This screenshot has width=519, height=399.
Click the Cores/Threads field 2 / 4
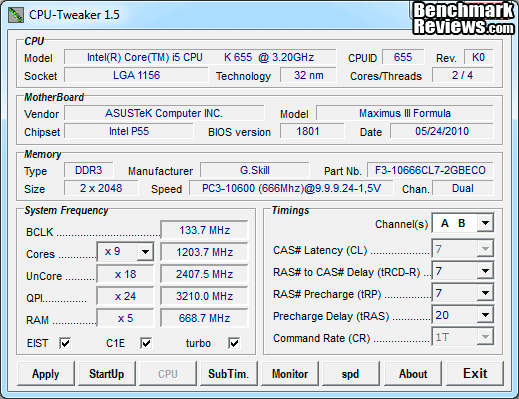click(x=463, y=75)
